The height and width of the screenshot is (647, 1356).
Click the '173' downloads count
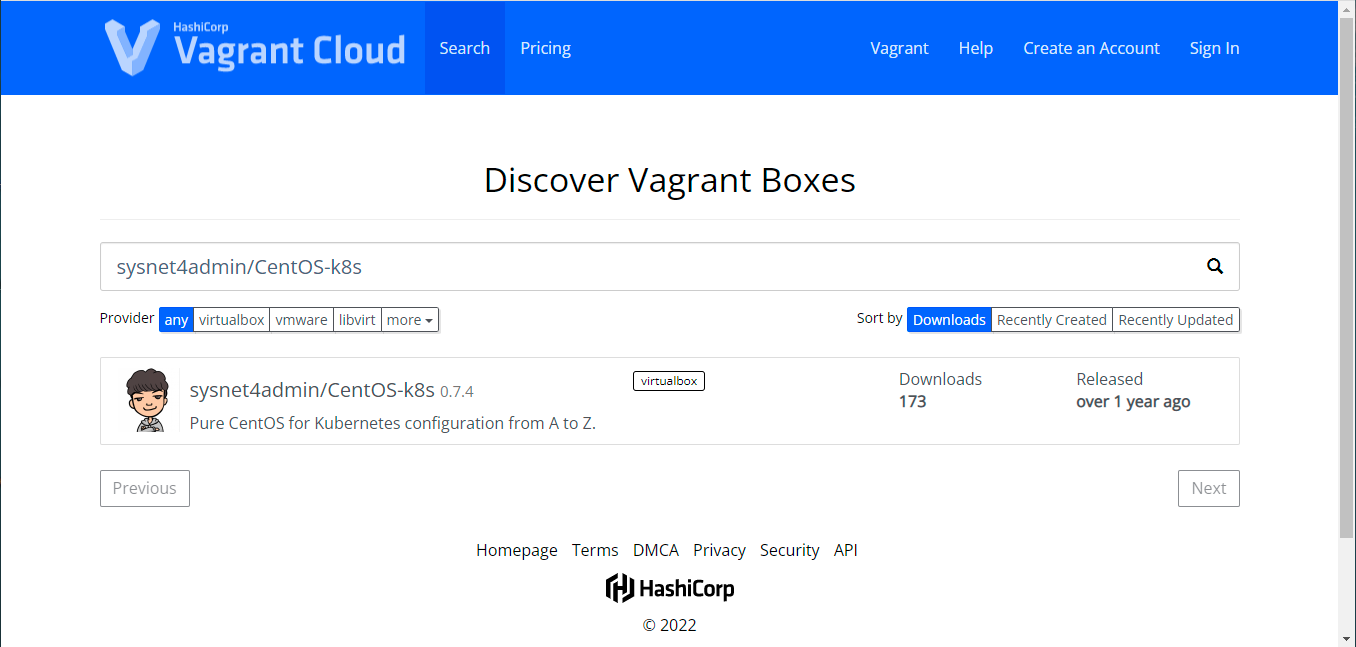pos(913,402)
